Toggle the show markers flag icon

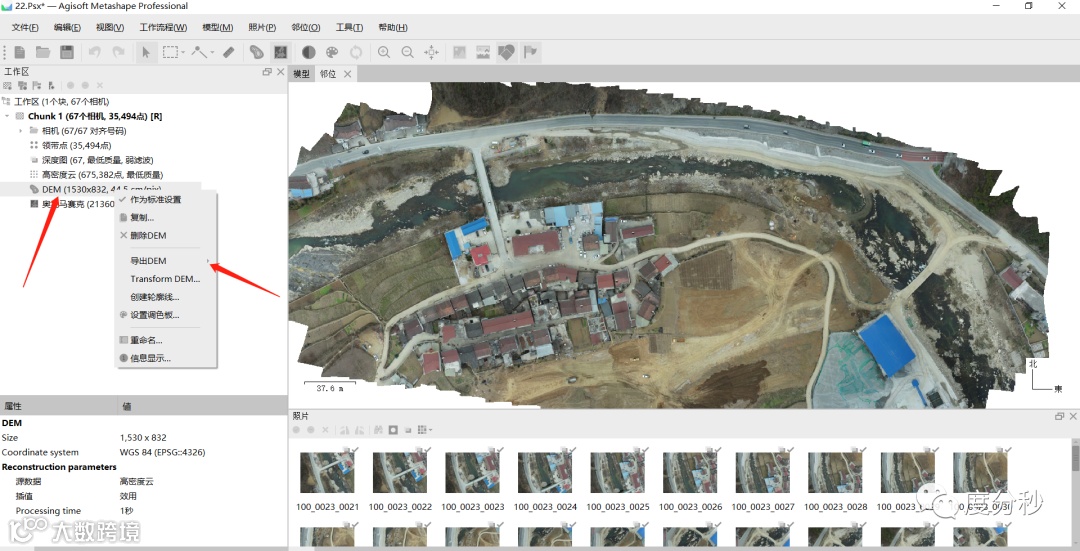[531, 52]
